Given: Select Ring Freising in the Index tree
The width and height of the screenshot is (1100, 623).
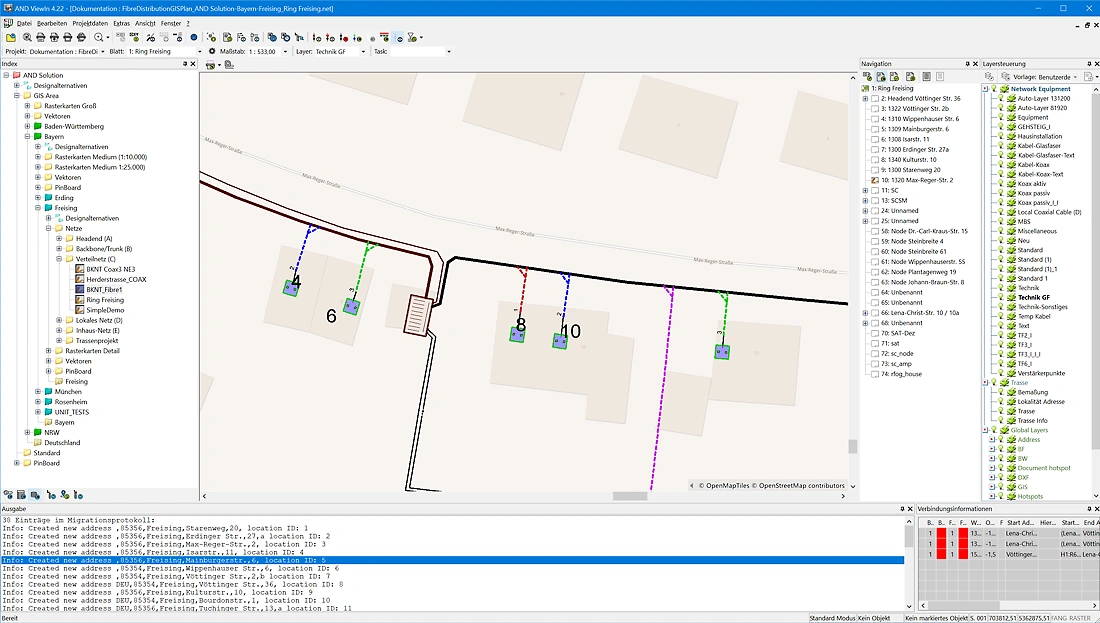Looking at the screenshot, I should 105,300.
